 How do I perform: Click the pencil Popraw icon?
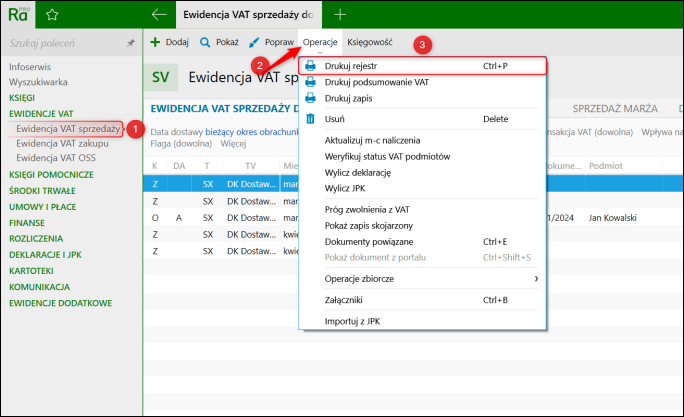pos(254,42)
